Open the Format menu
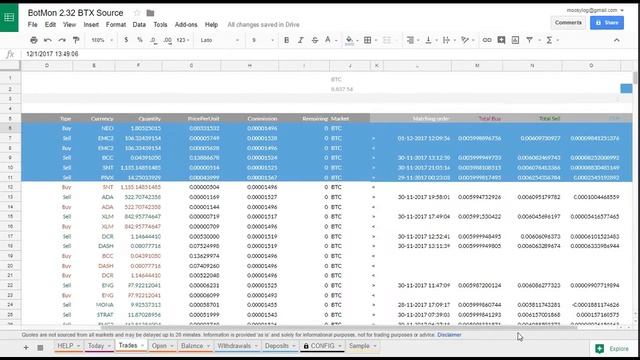 [x=116, y=24]
